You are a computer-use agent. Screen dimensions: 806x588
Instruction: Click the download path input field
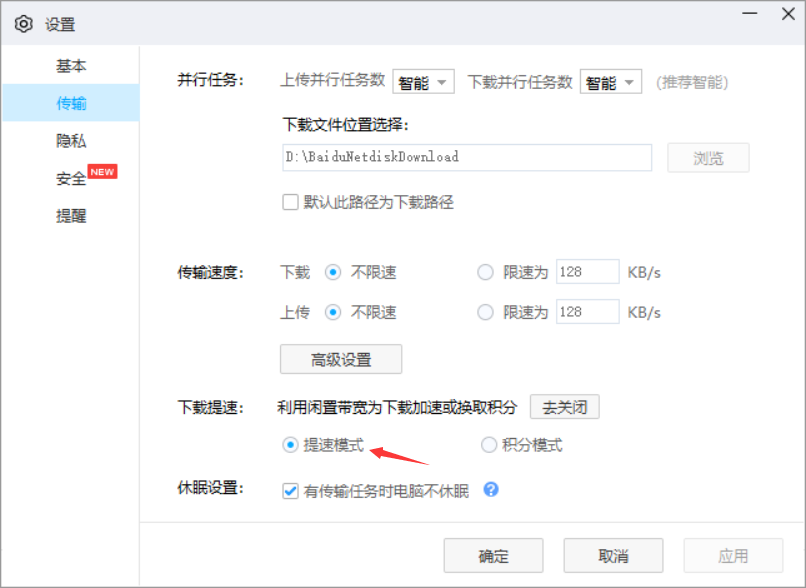(466, 157)
